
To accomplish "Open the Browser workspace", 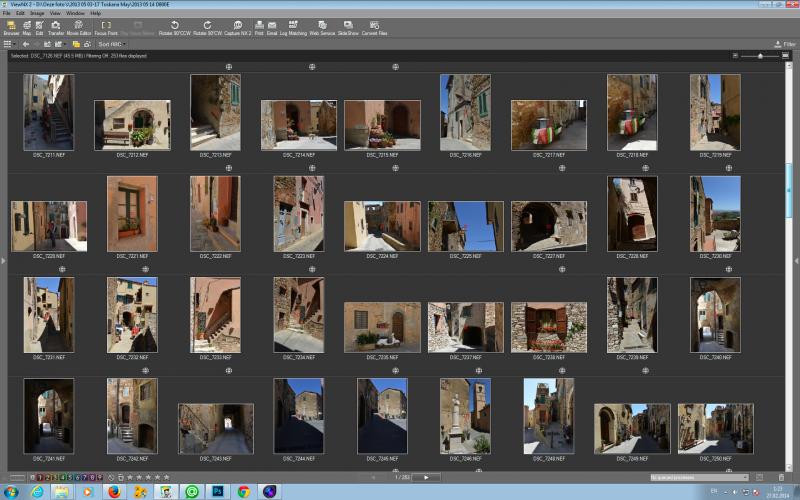I will coord(11,28).
